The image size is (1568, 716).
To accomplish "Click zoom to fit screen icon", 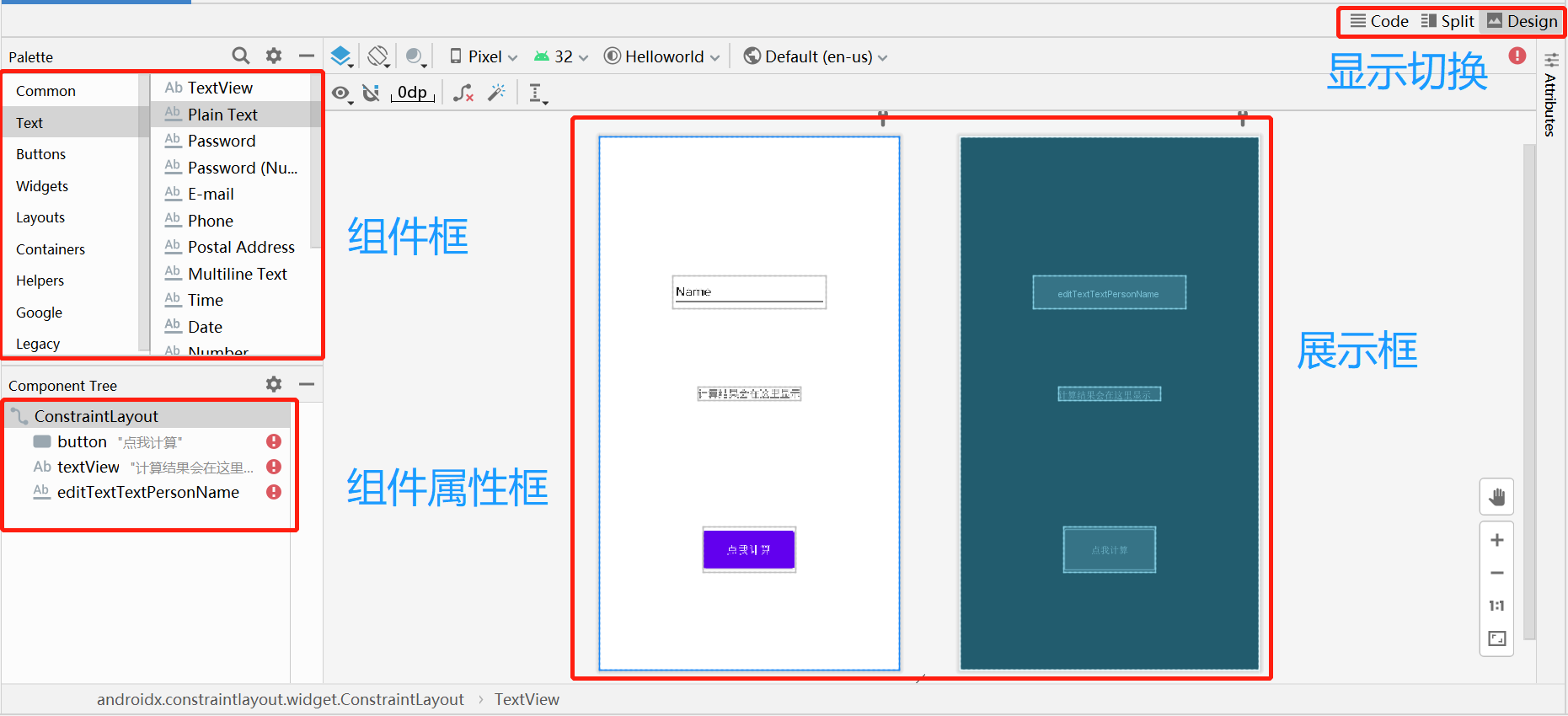I will (x=1497, y=639).
